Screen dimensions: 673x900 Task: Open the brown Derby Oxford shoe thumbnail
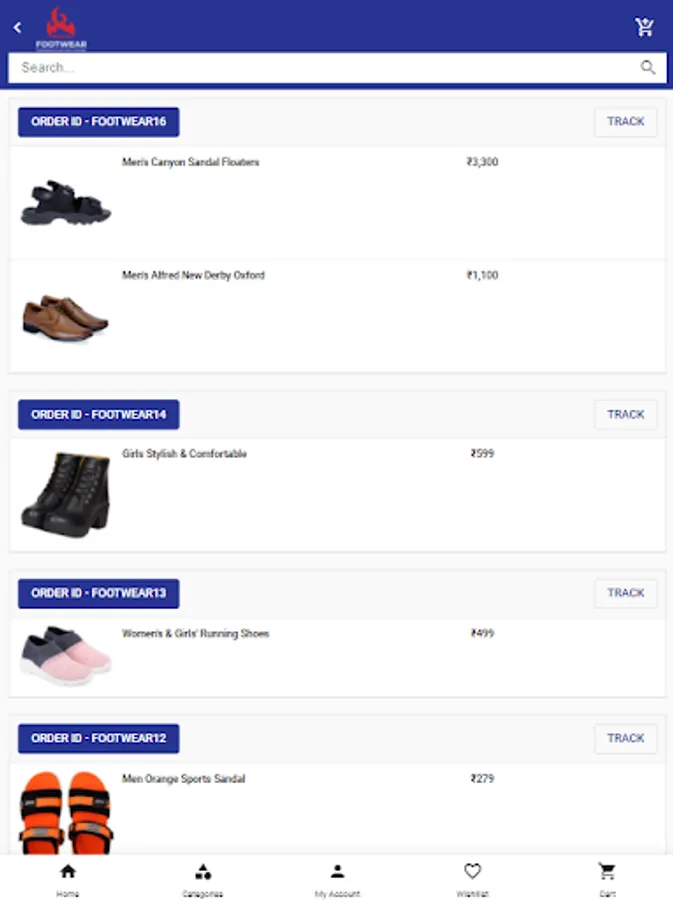coord(65,317)
